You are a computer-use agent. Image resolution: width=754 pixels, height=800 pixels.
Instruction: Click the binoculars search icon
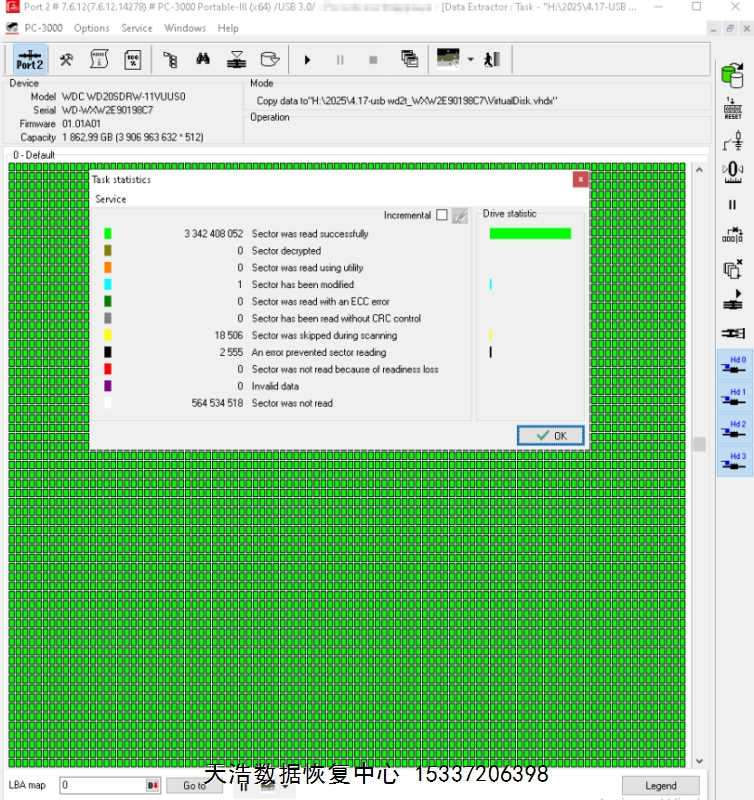pyautogui.click(x=203, y=60)
